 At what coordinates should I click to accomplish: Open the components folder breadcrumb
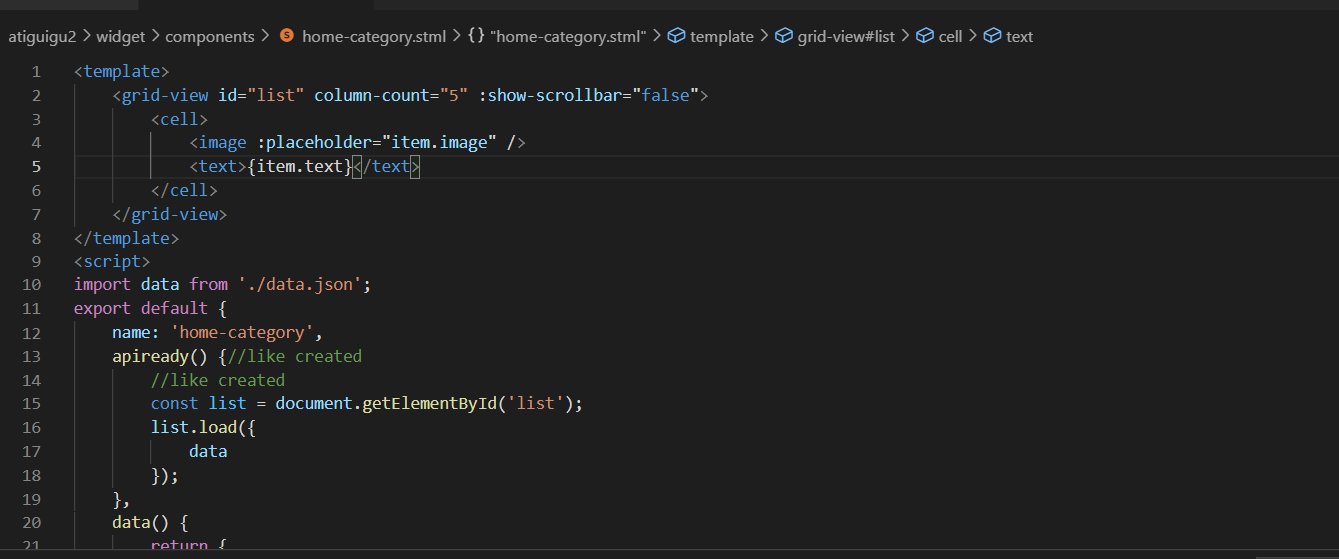(x=210, y=36)
